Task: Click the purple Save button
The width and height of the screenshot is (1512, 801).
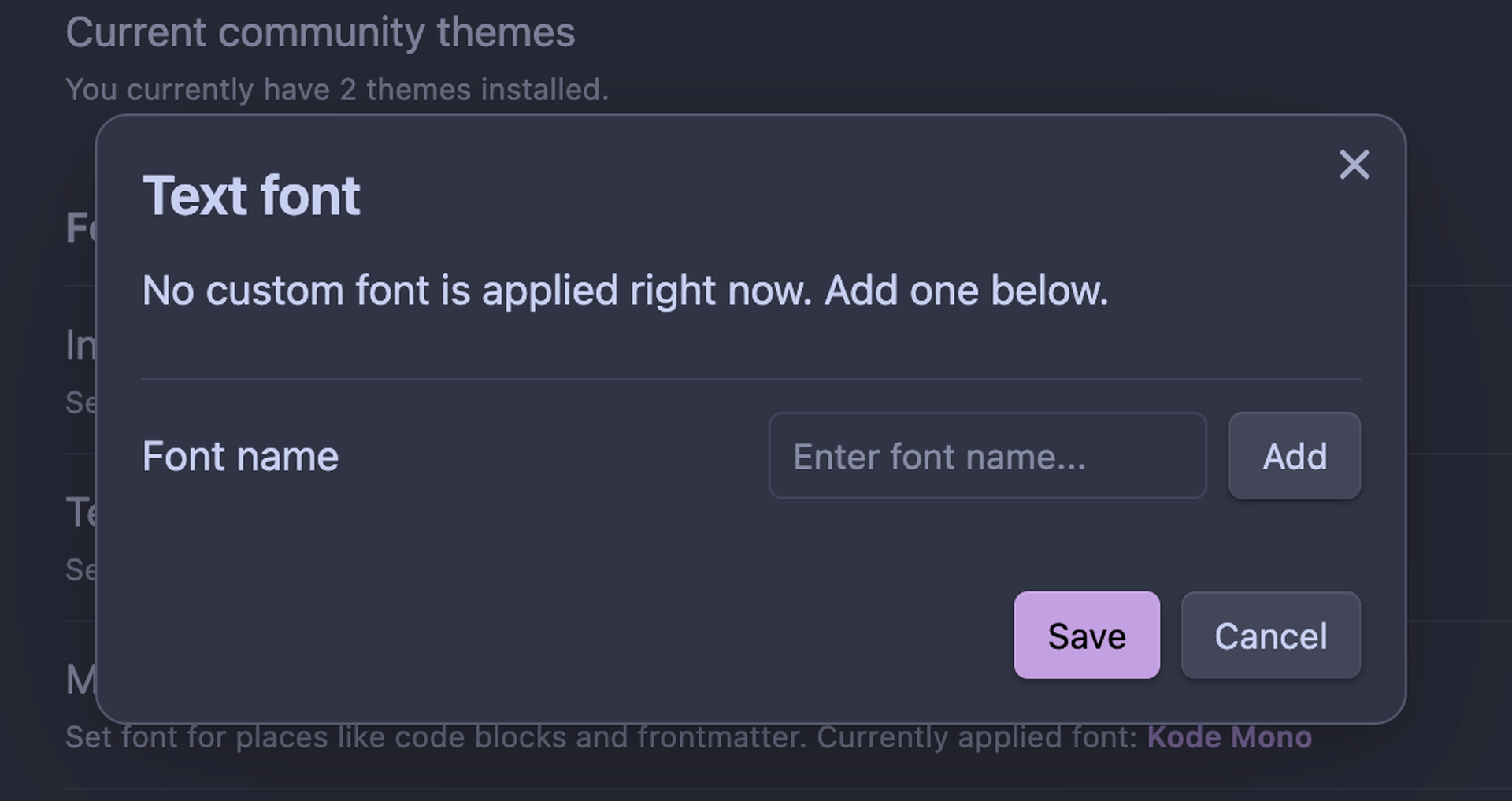Action: [1087, 636]
